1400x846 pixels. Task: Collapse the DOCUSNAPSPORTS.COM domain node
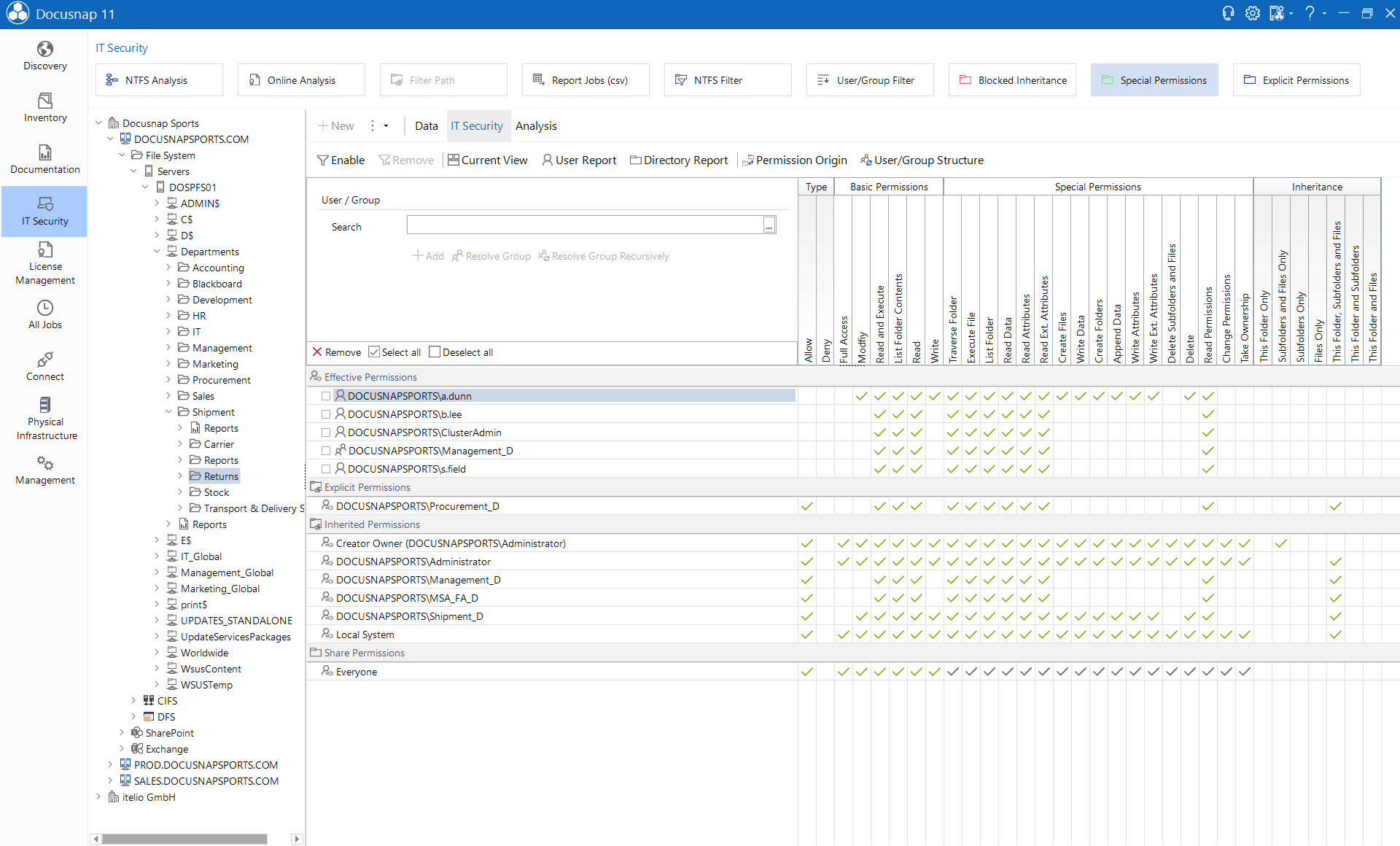[111, 139]
